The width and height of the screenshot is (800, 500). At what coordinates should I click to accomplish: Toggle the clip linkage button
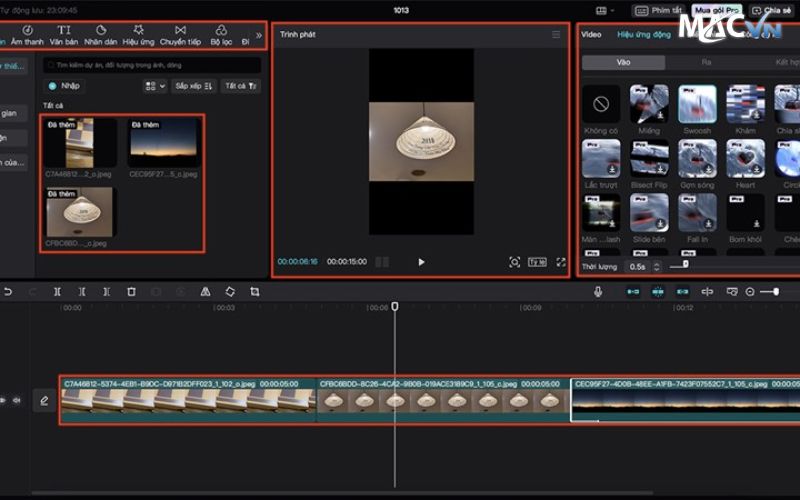click(682, 292)
